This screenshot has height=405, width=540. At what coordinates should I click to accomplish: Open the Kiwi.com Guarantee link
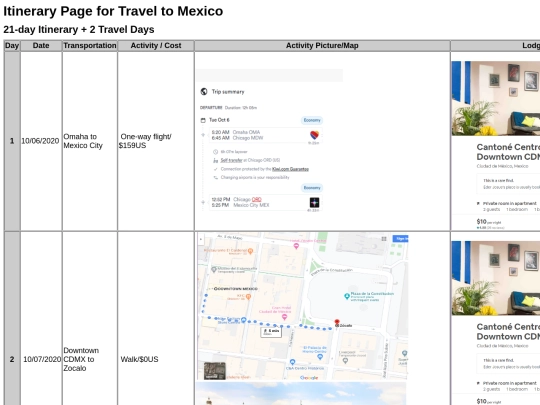(x=290, y=169)
